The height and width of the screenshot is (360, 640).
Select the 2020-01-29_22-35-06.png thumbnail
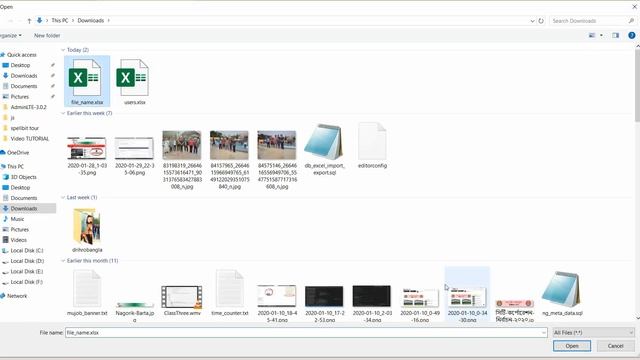(134, 156)
